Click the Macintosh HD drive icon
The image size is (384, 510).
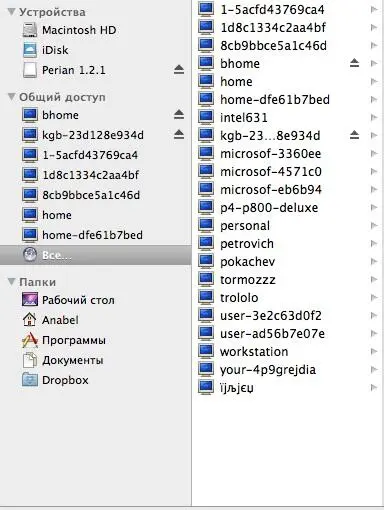(x=30, y=30)
